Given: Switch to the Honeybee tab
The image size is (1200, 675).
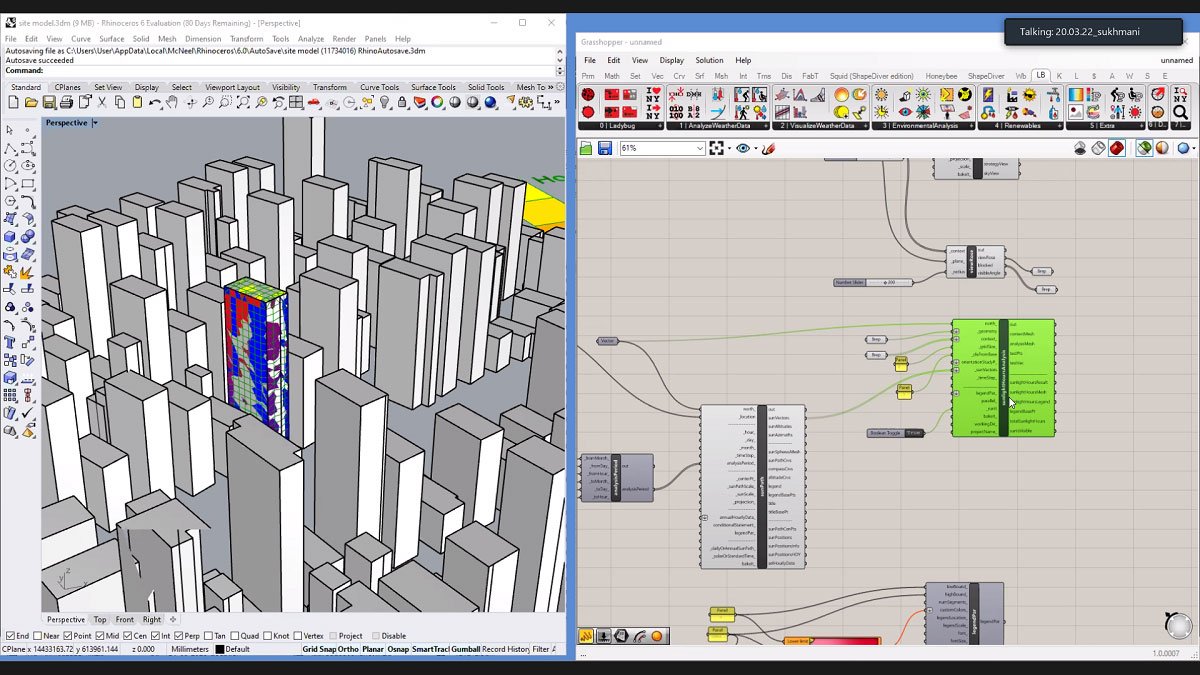Looking at the screenshot, I should (940, 76).
